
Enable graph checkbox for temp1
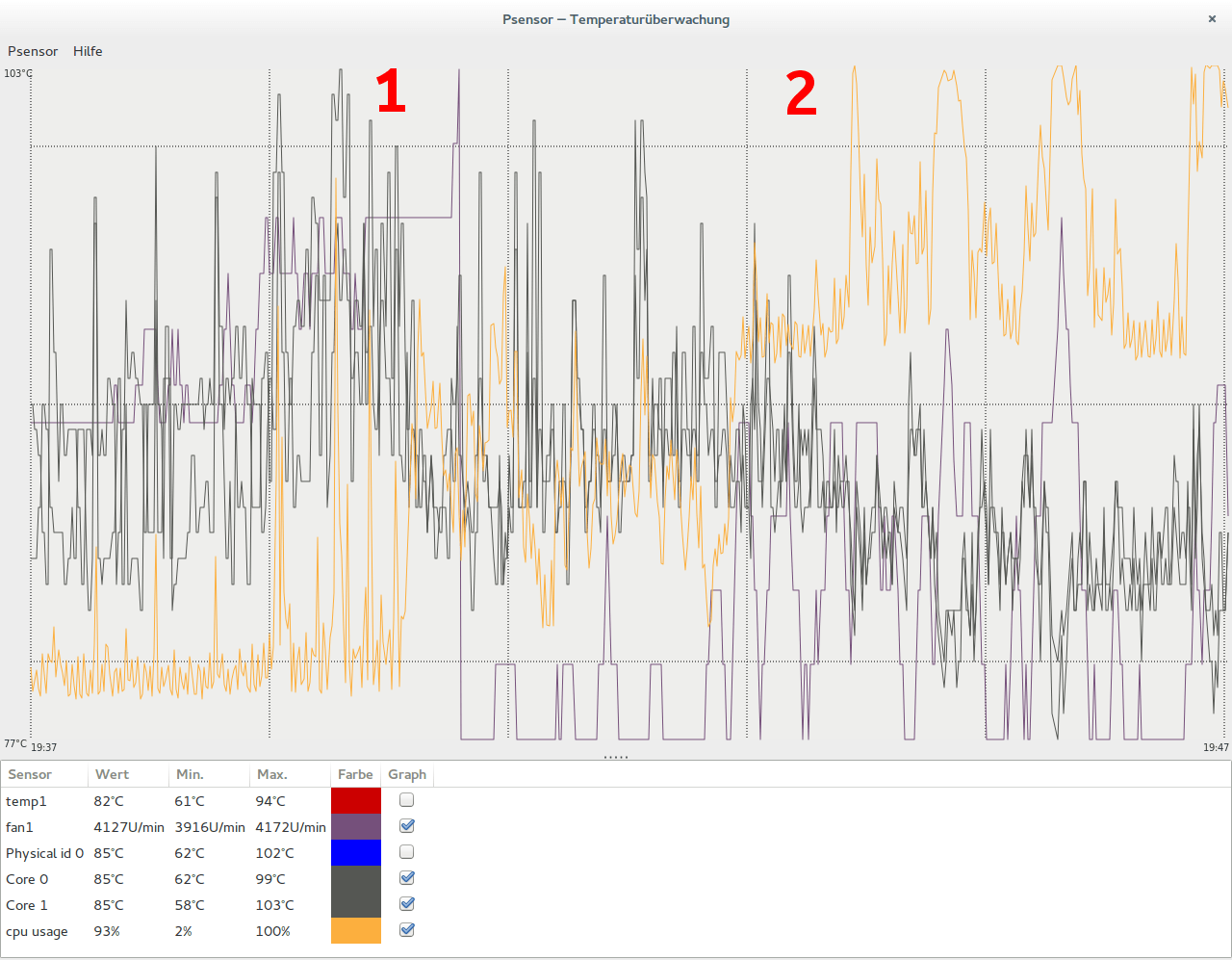(407, 800)
